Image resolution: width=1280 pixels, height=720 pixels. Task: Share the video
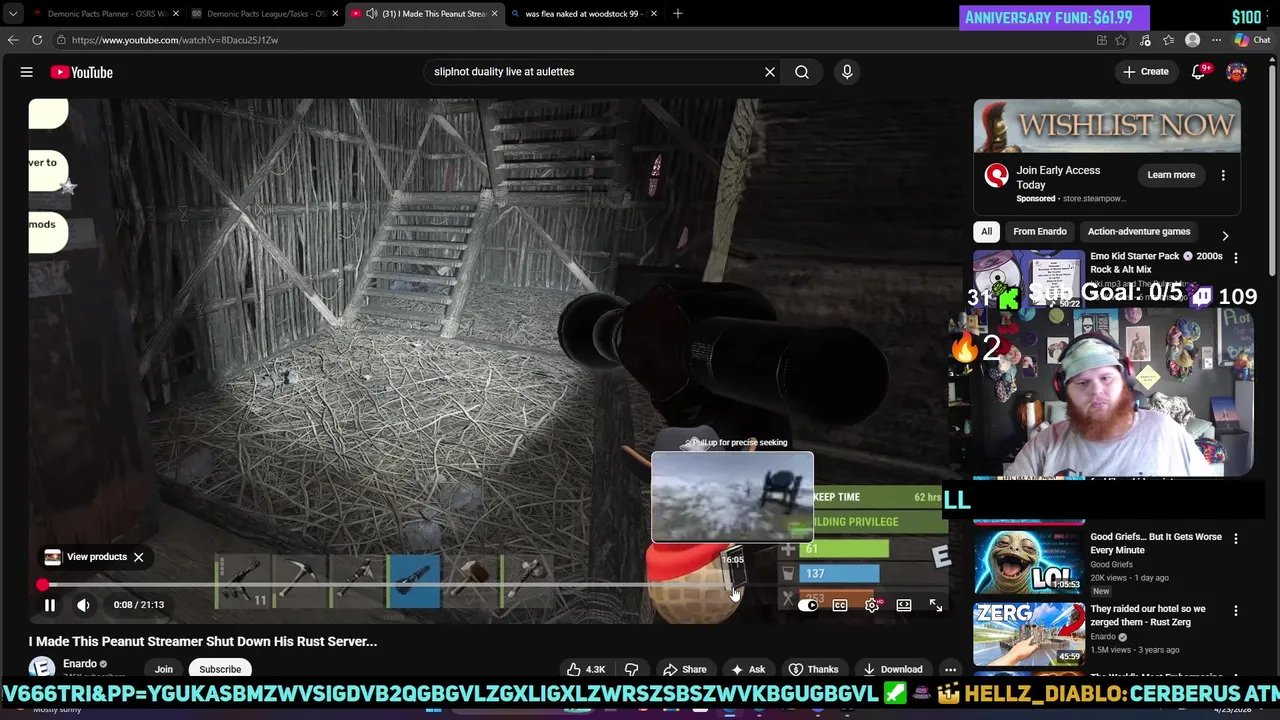pos(685,669)
